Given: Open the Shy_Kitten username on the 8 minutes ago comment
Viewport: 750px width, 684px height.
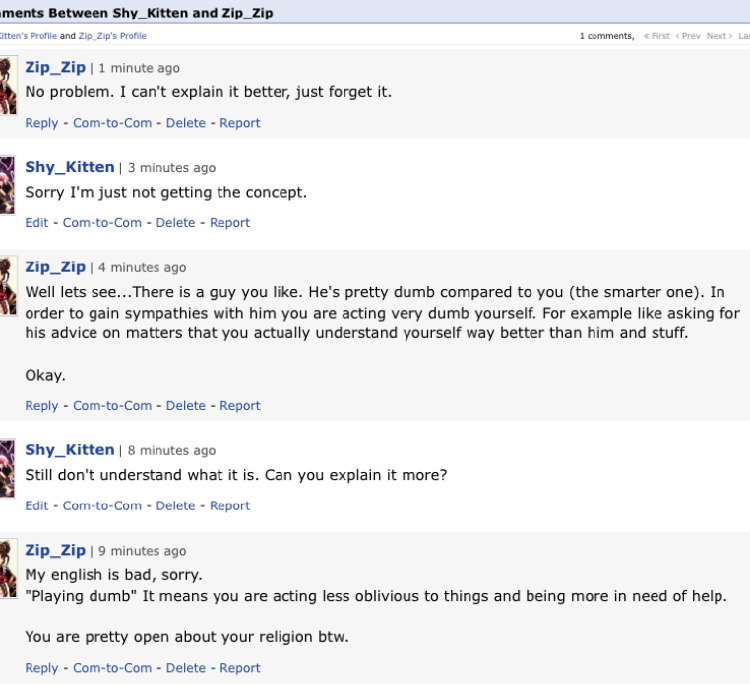Looking at the screenshot, I should [69, 450].
